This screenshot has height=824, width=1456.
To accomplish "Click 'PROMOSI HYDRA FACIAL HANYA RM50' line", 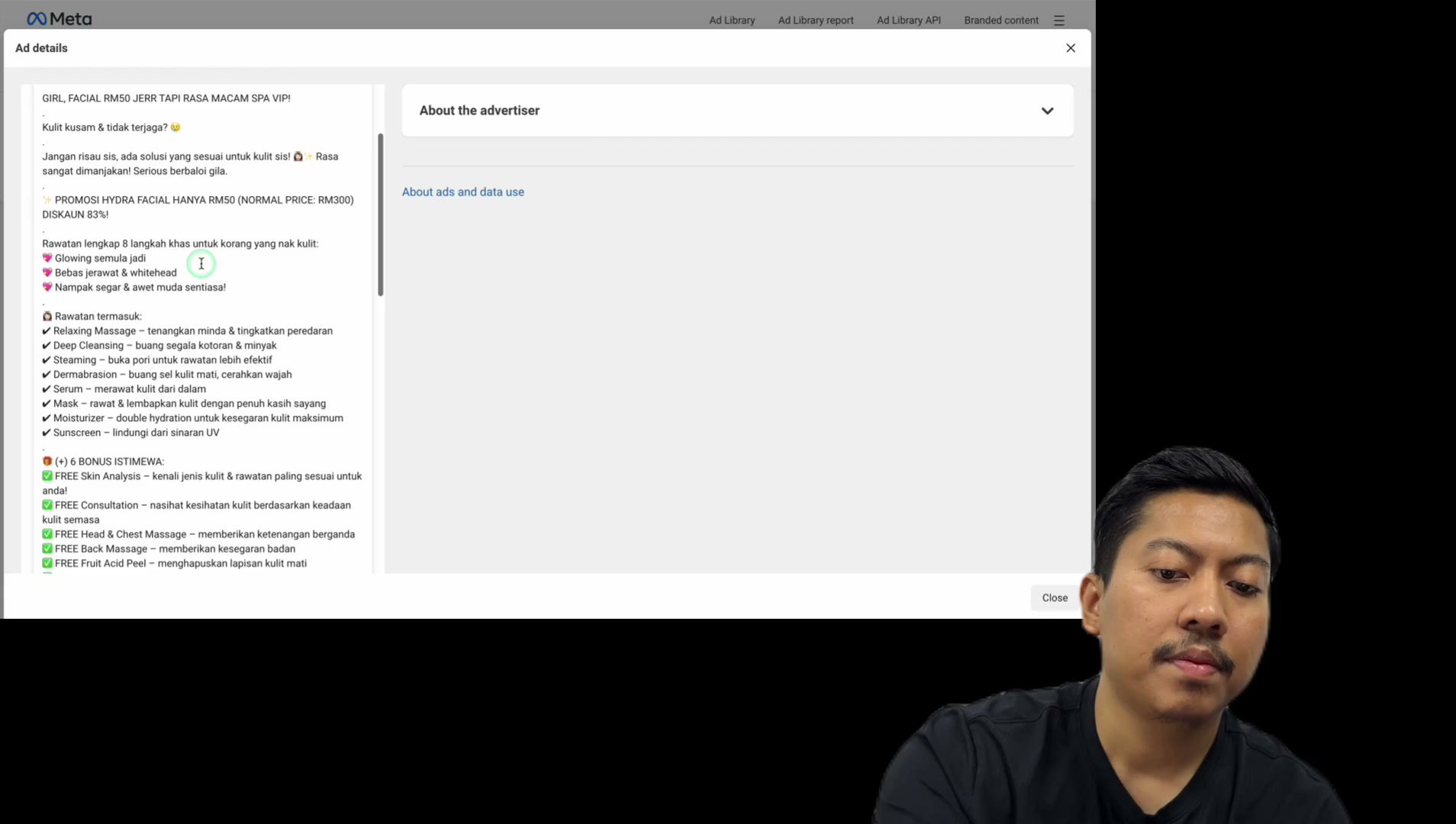I will (198, 208).
